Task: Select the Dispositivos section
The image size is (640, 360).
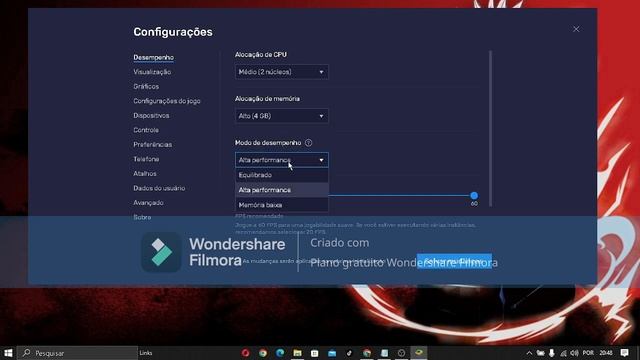Action: (x=151, y=116)
